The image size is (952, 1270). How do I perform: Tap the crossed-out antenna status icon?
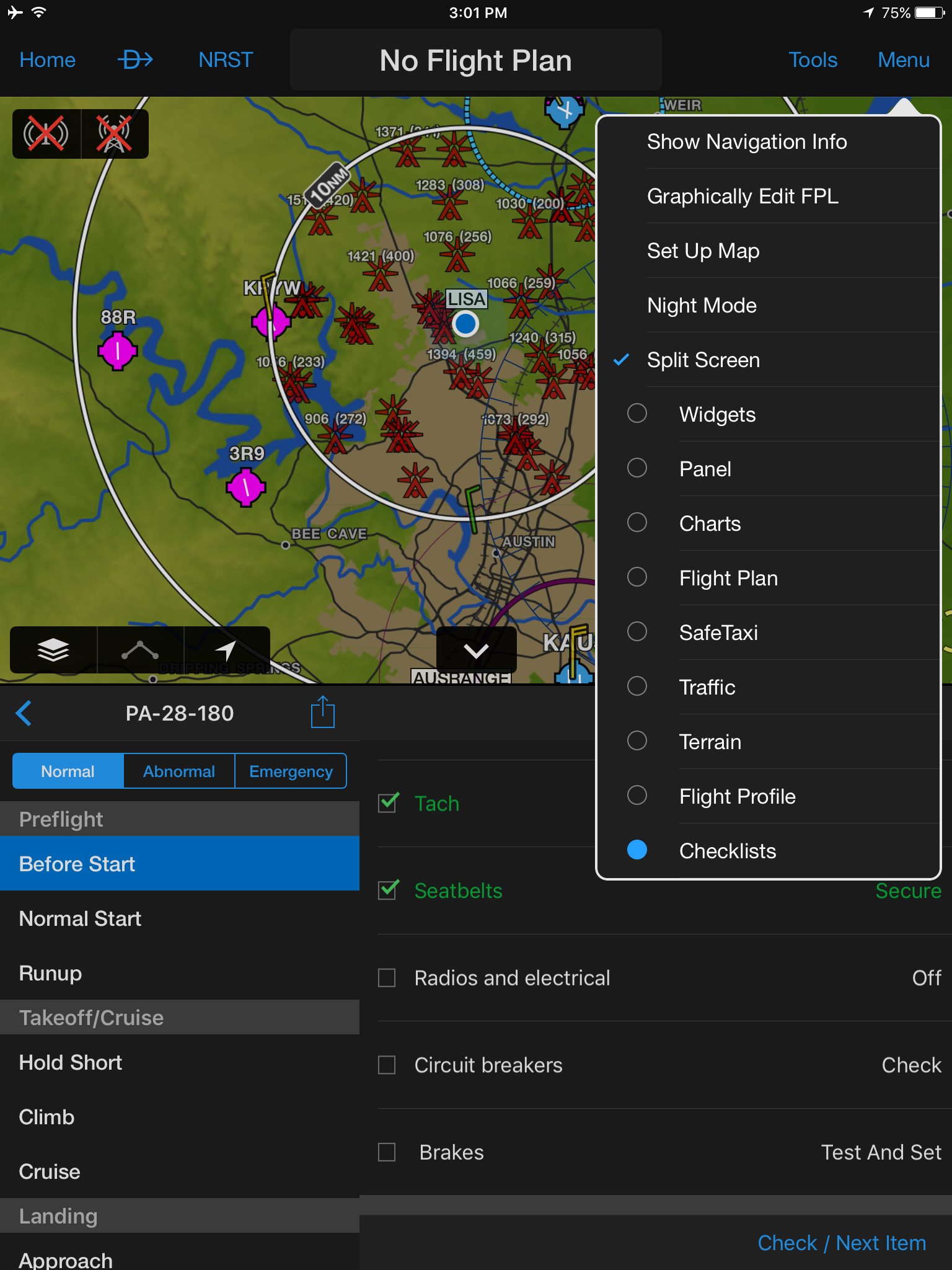point(115,134)
